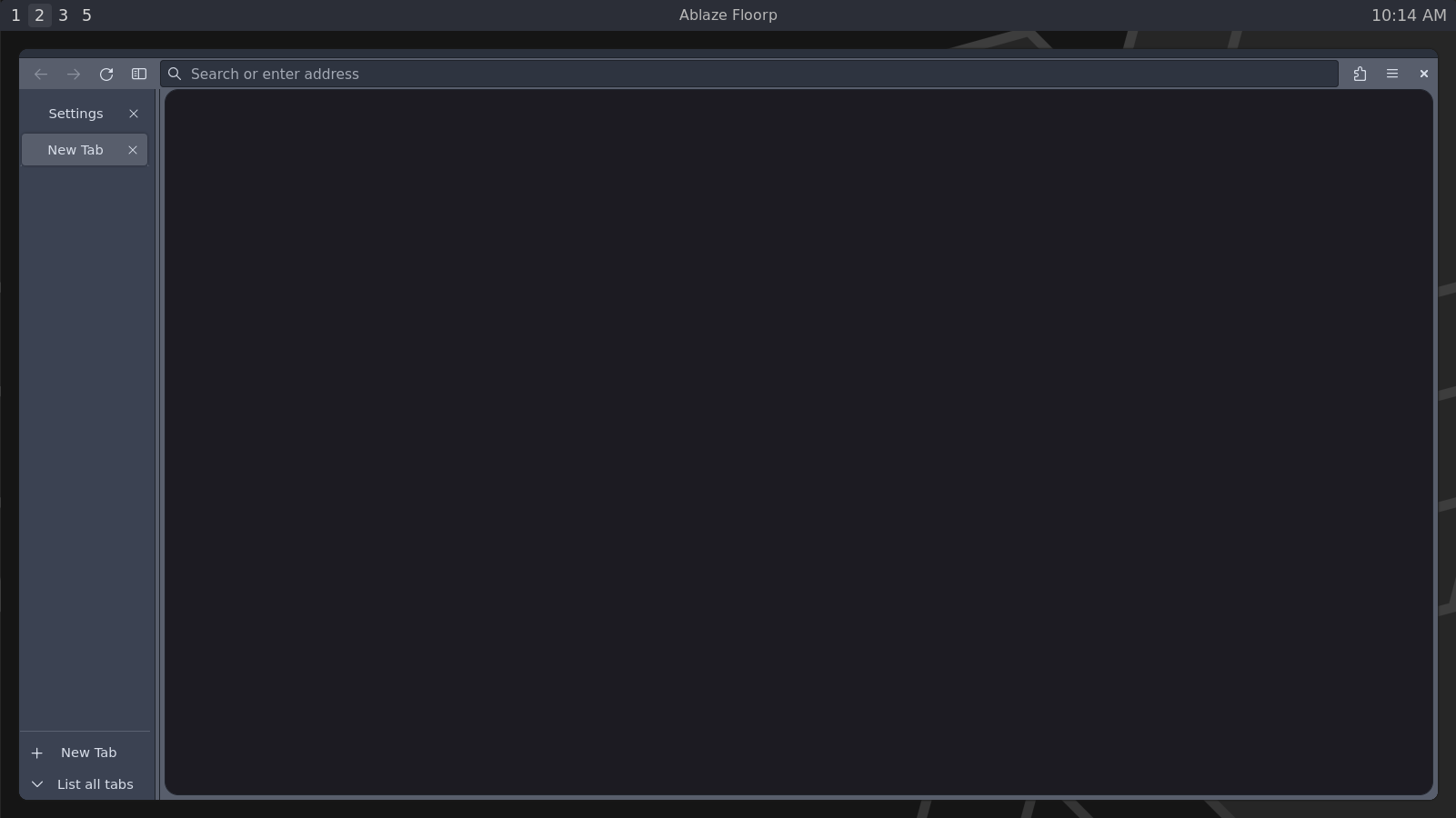Open a new tab from the sidebar button
The width and height of the screenshot is (1456, 818).
(88, 753)
